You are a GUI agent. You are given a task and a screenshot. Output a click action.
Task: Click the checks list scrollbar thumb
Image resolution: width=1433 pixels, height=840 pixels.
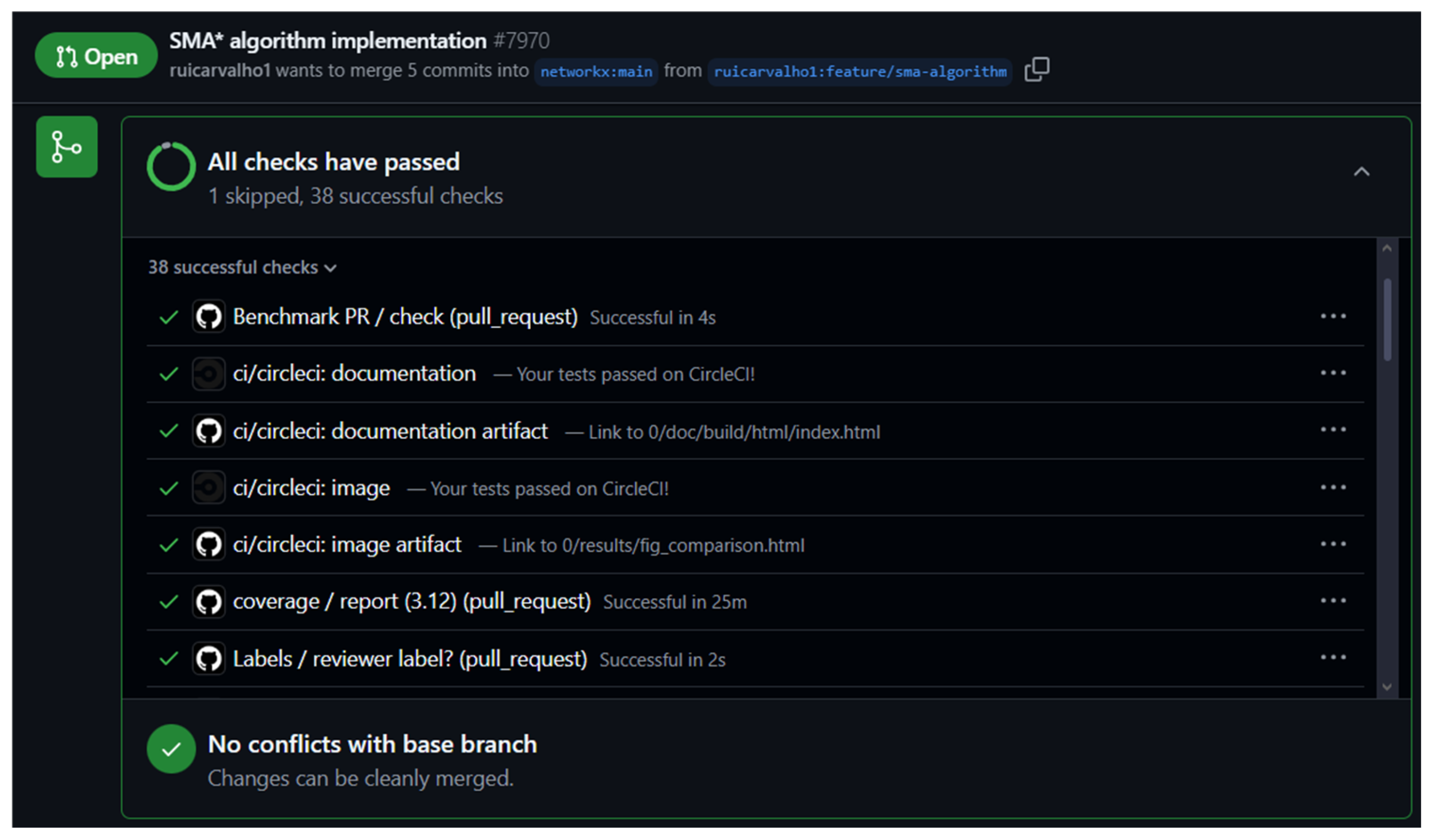pos(1387,319)
